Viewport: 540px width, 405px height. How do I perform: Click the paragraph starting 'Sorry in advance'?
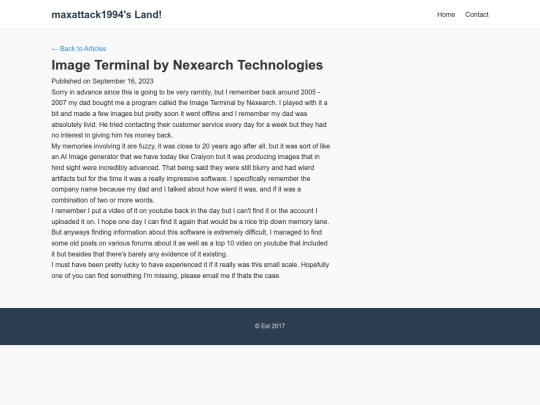189,114
